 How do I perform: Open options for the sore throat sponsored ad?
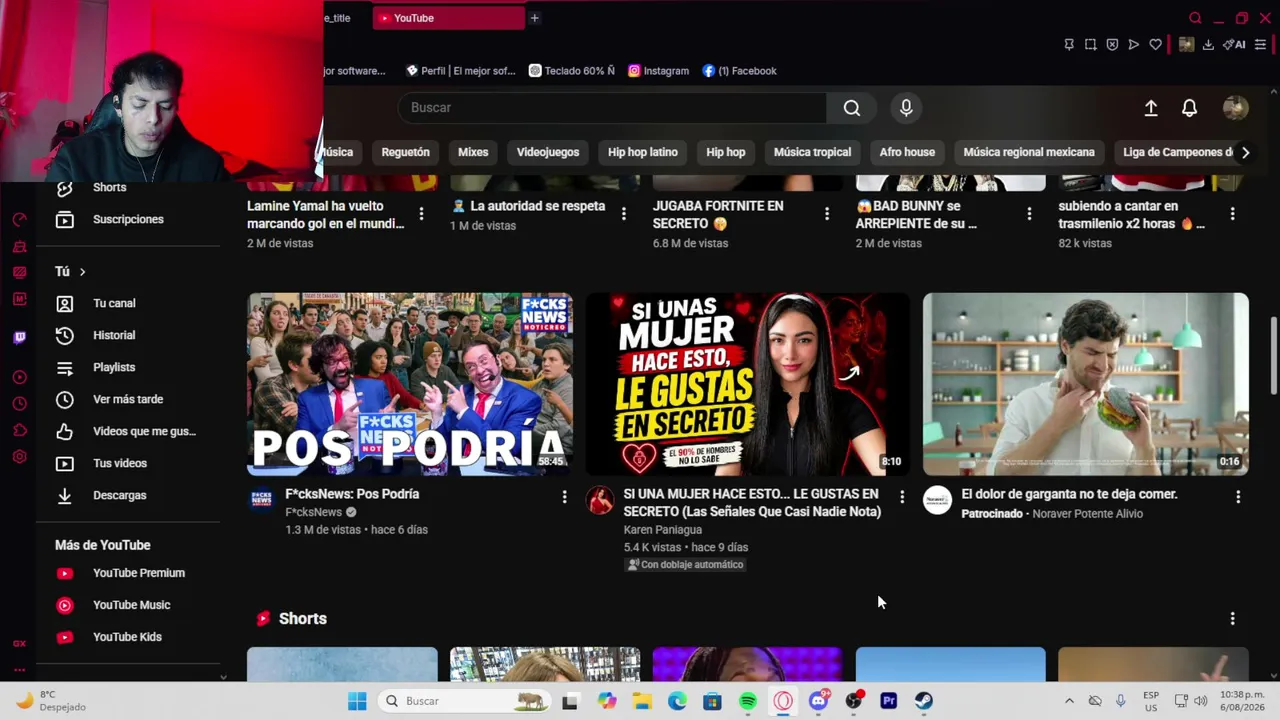[1238, 497]
